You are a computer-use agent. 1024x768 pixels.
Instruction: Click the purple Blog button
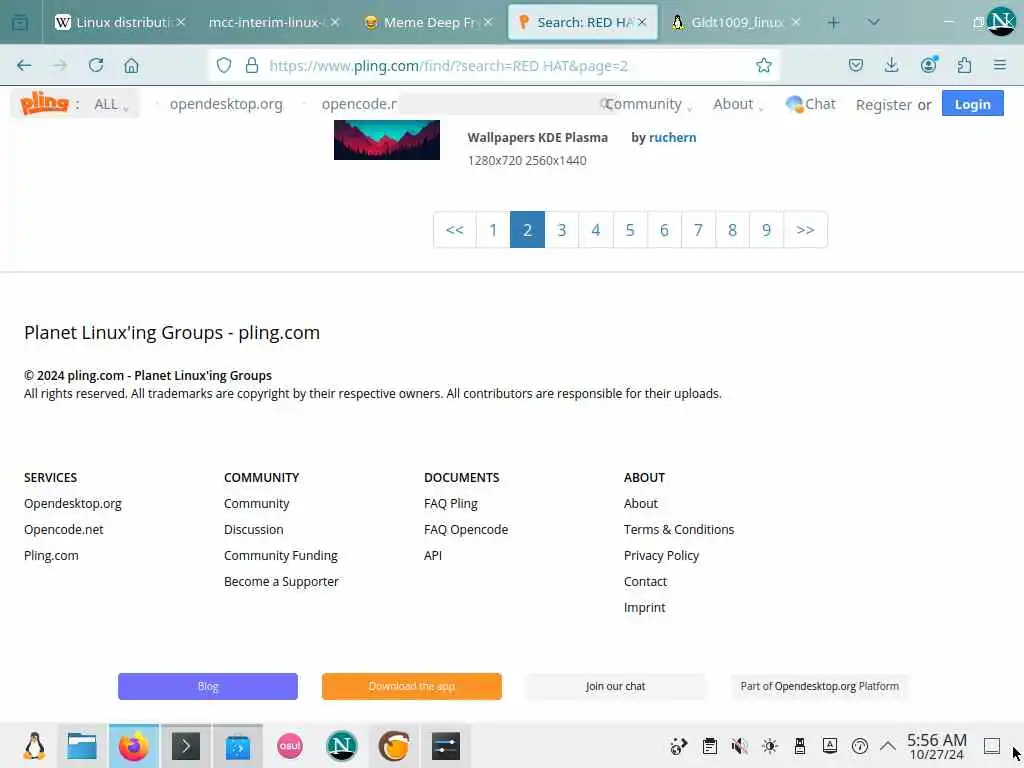(x=208, y=686)
